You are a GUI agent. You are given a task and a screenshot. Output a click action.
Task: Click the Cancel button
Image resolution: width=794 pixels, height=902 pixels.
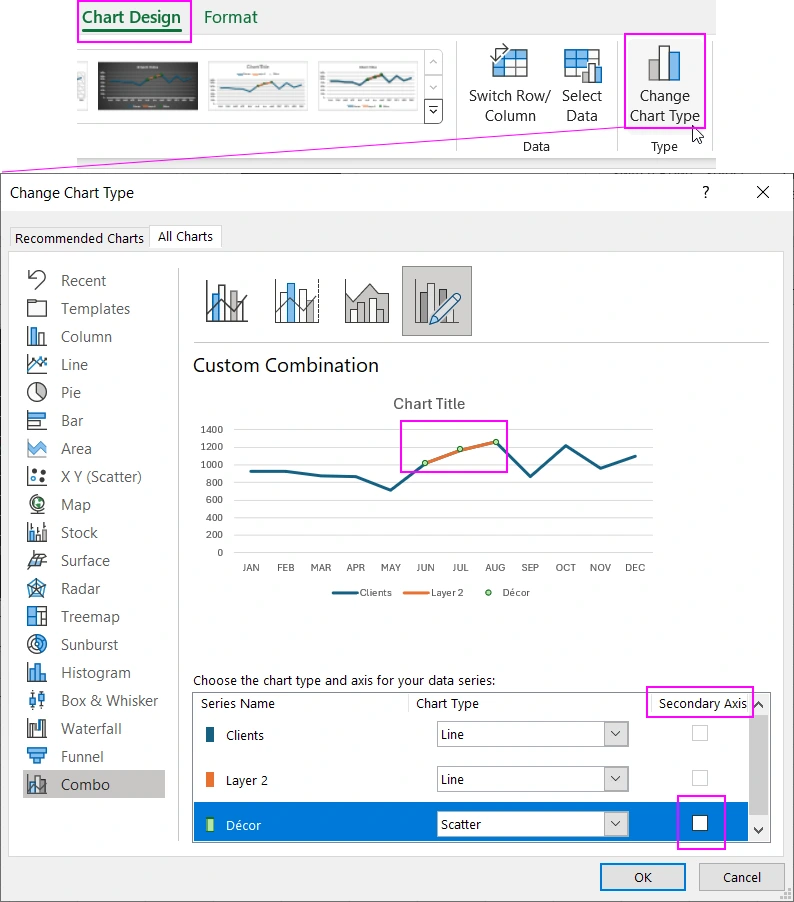click(x=741, y=877)
